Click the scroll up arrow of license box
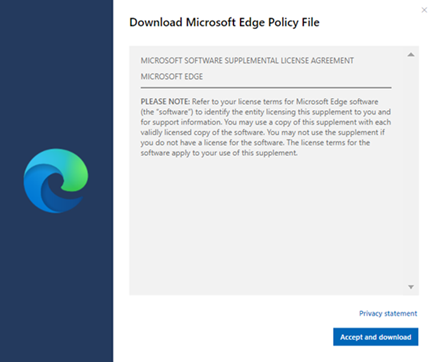435x362 pixels. (411, 55)
